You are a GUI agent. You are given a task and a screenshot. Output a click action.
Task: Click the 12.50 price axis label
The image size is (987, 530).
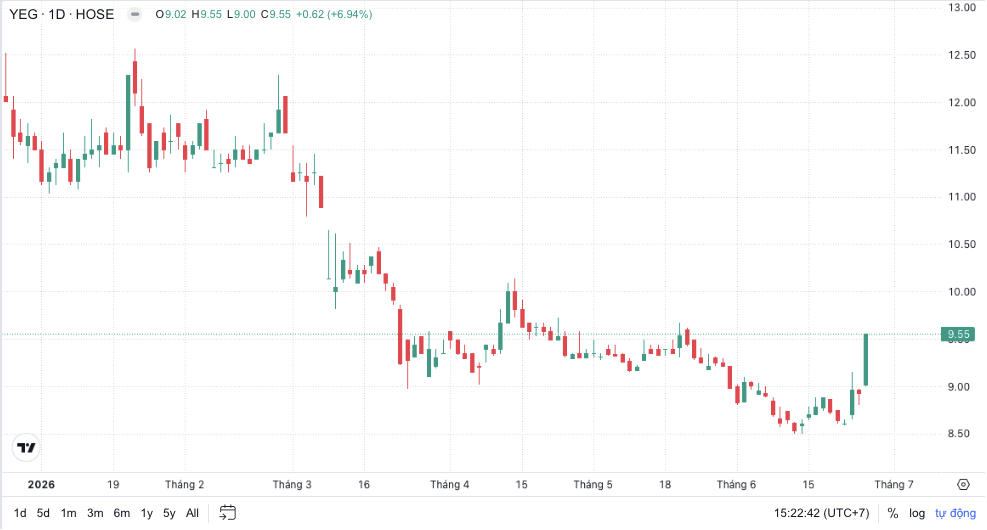(x=962, y=55)
